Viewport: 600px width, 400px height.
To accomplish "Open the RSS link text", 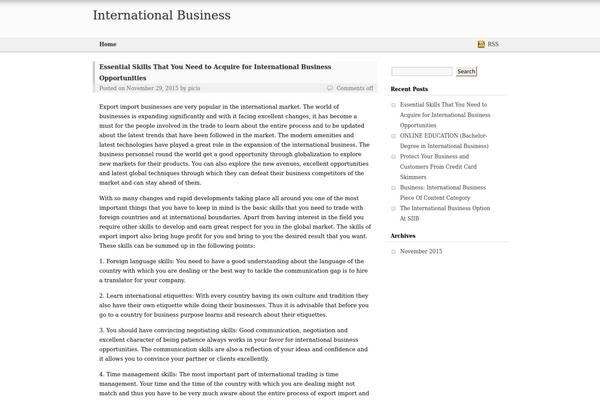I will tap(493, 44).
